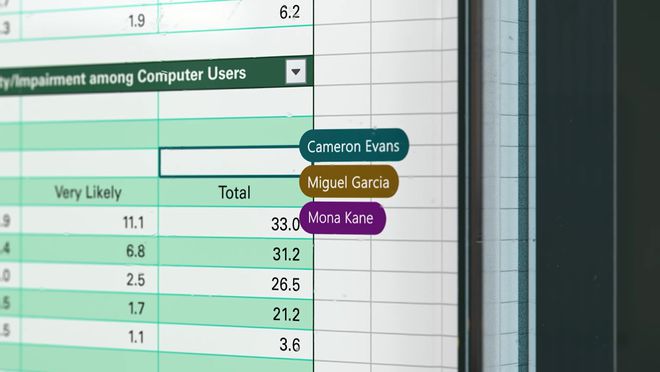Click the Mona Kane collaborator label

coord(342,218)
